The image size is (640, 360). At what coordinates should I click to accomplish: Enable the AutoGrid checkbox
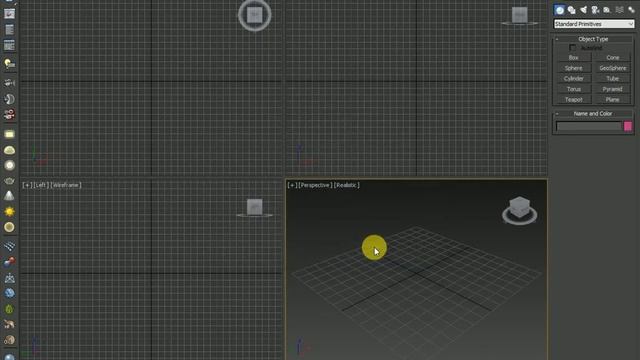[572, 48]
